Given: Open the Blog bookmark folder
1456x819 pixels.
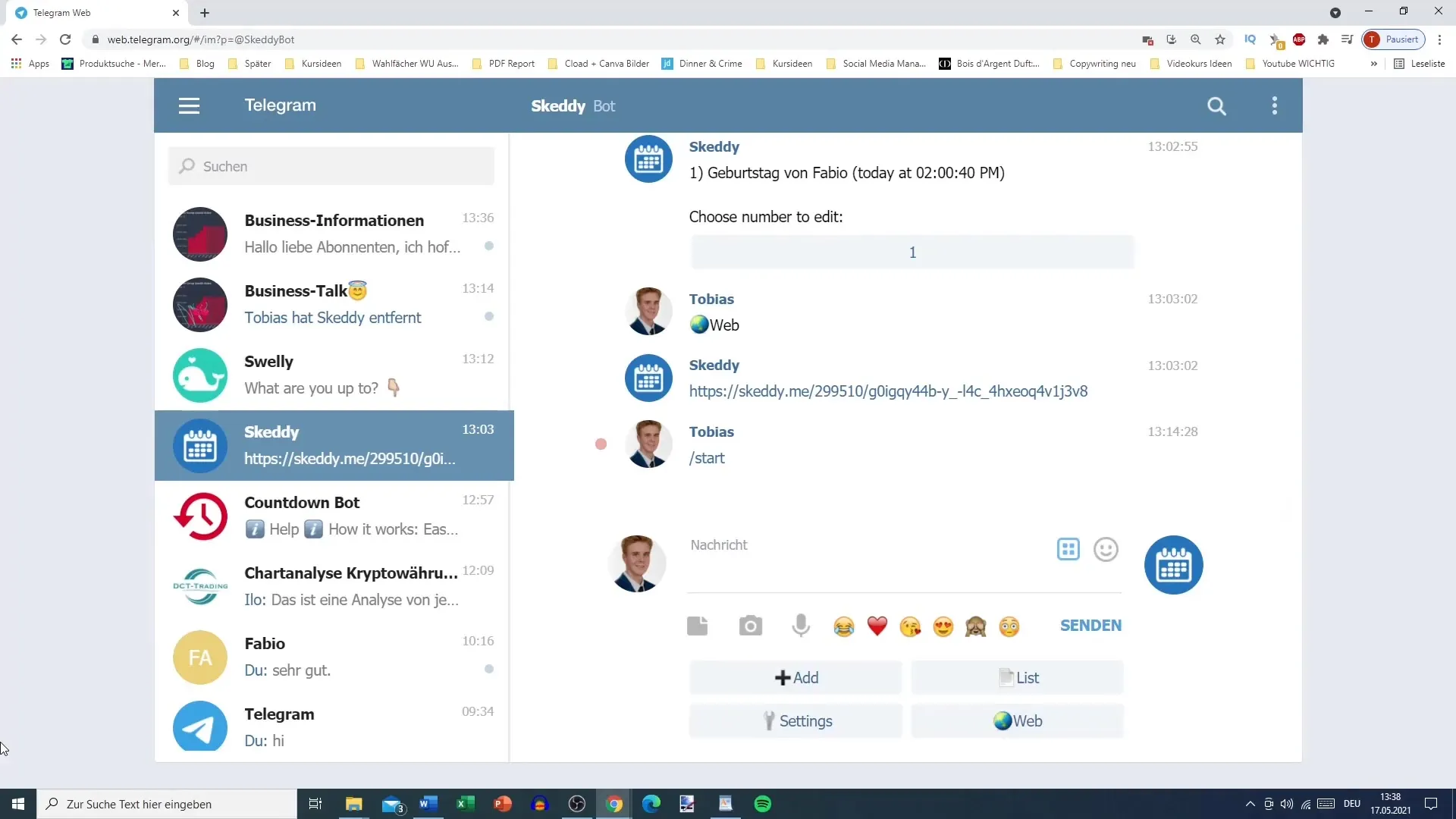Looking at the screenshot, I should pos(197,64).
